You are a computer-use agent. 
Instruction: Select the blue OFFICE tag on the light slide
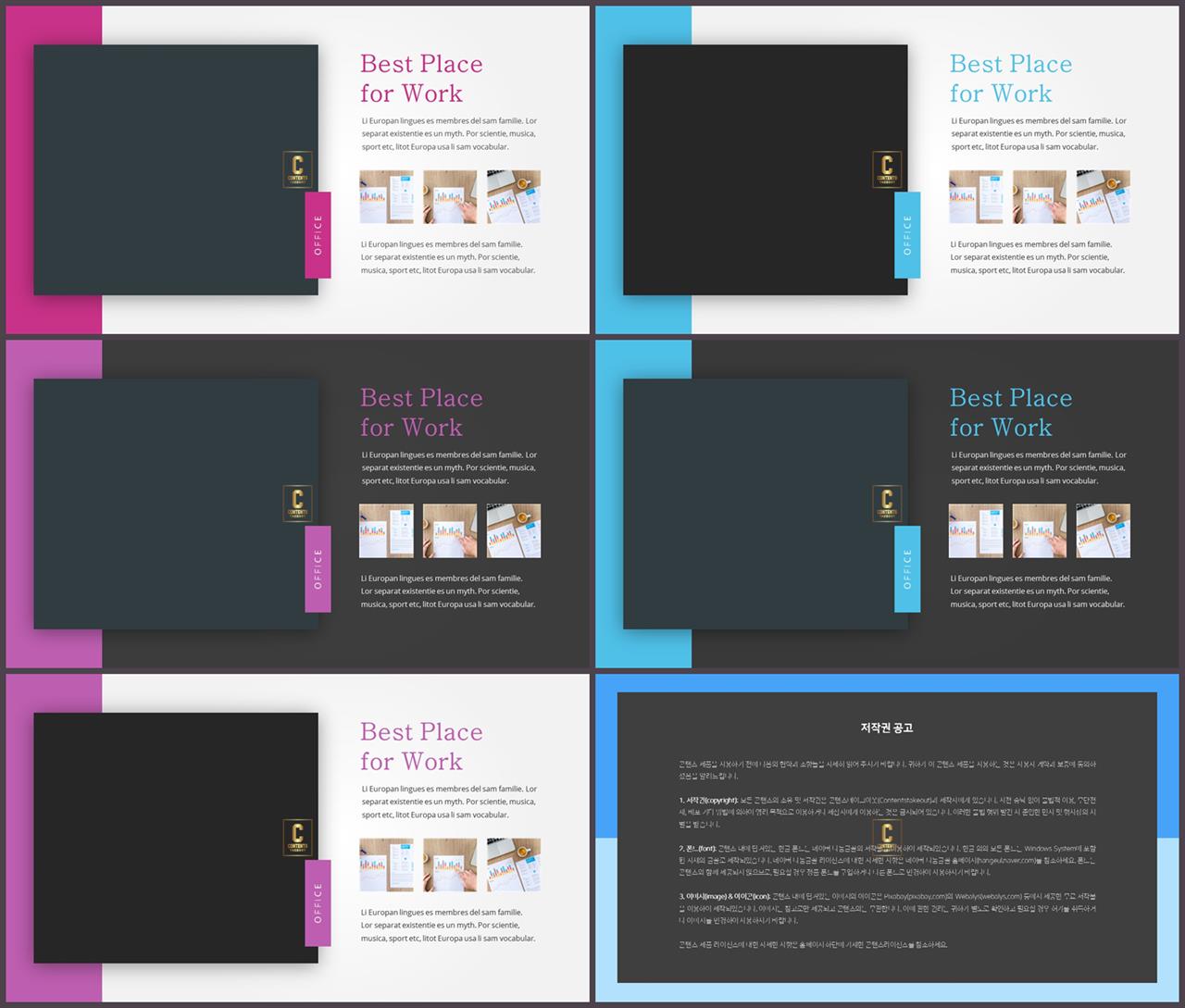point(907,235)
